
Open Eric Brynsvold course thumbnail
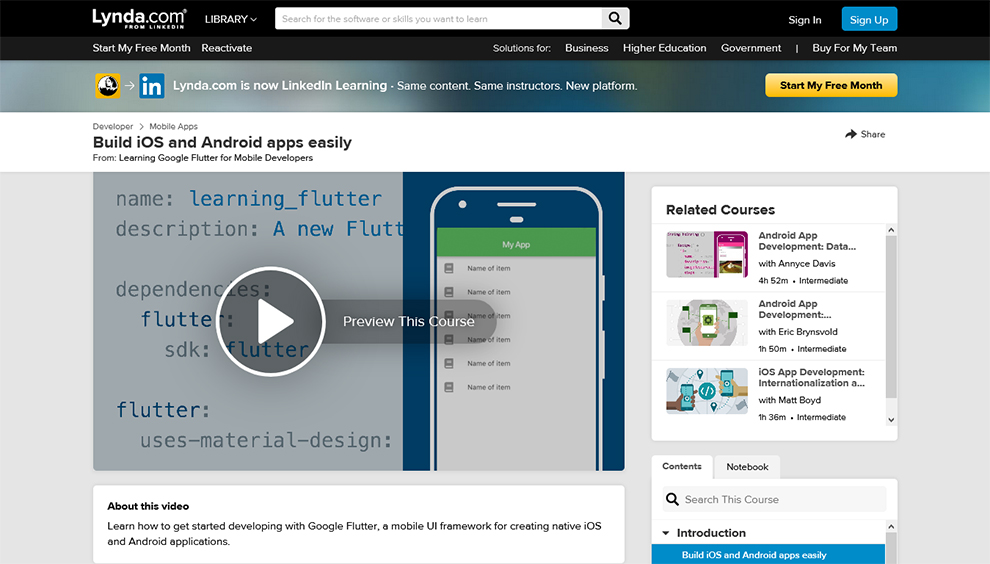[707, 322]
